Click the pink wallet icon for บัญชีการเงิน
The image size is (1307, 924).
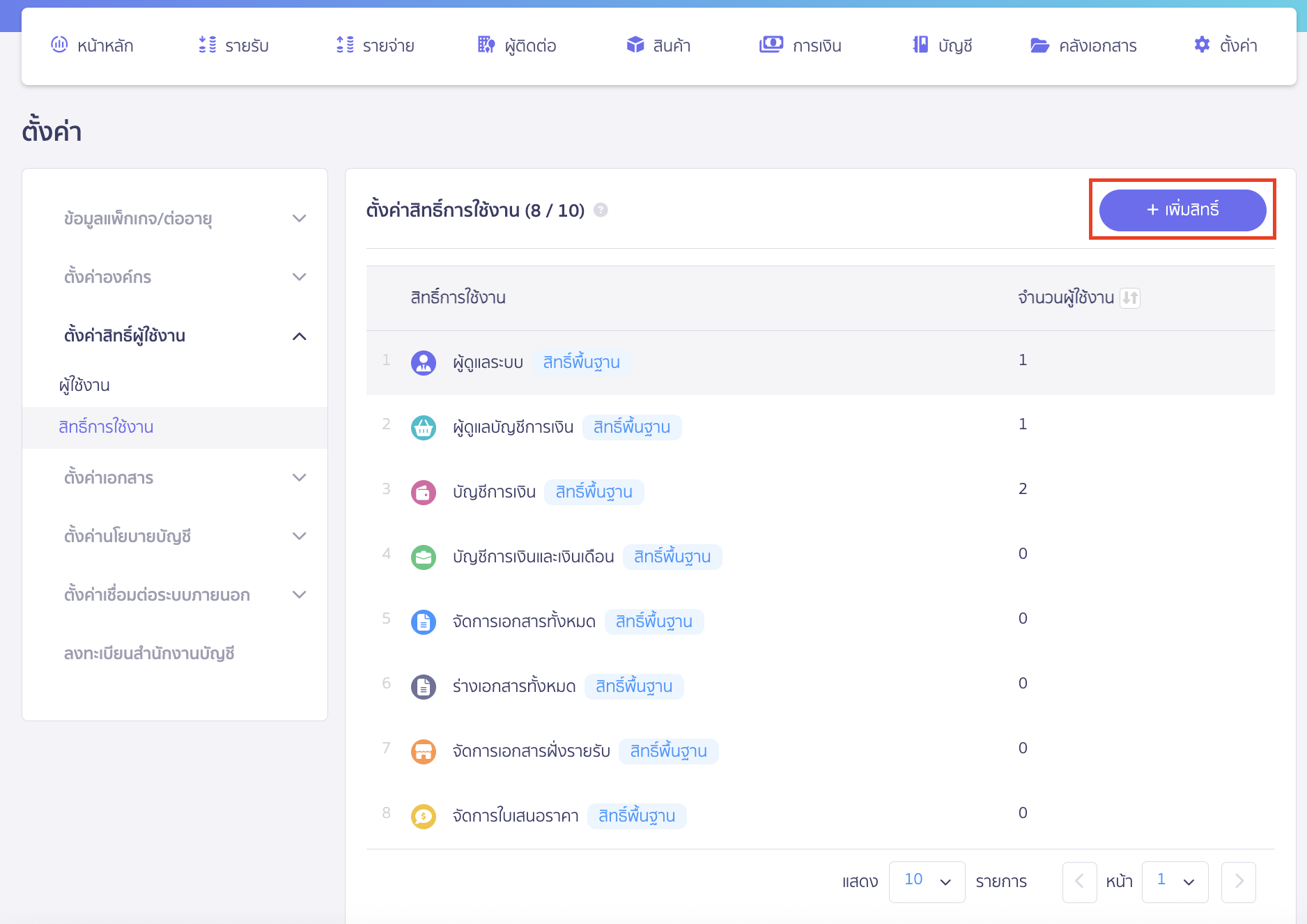[x=423, y=492]
